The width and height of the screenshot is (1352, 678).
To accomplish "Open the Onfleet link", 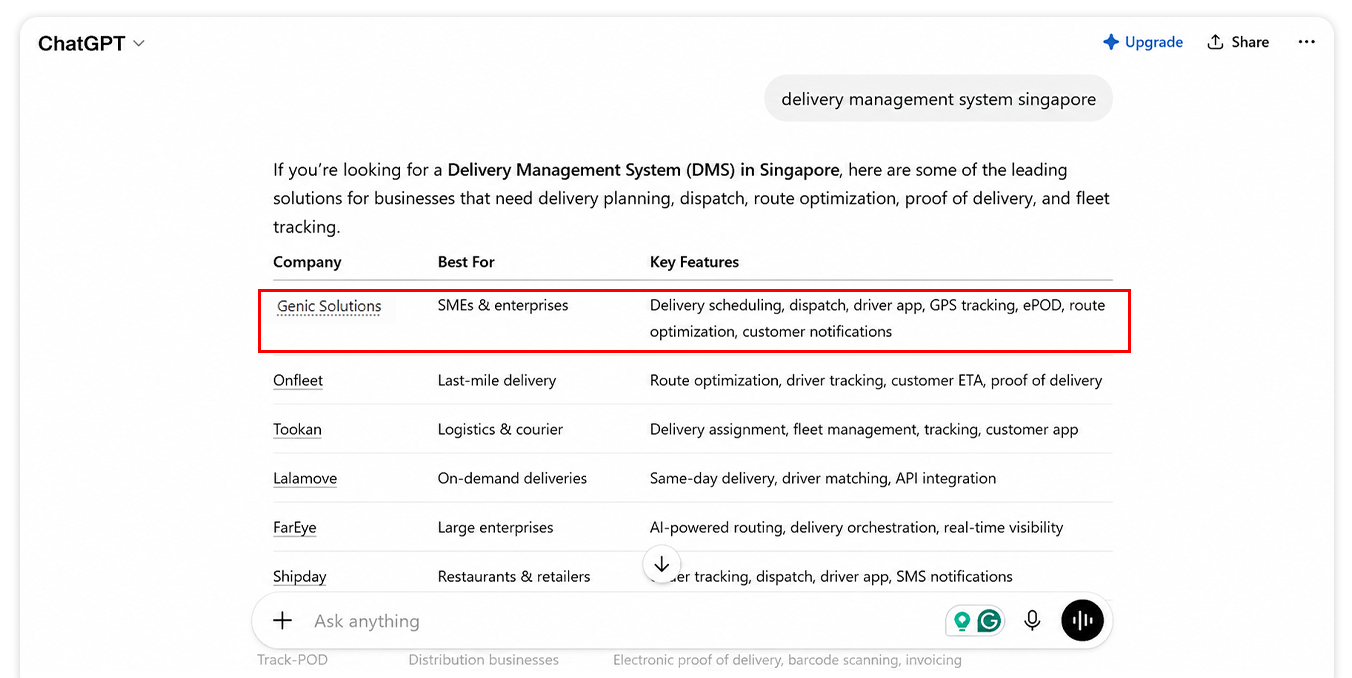I will (x=298, y=380).
